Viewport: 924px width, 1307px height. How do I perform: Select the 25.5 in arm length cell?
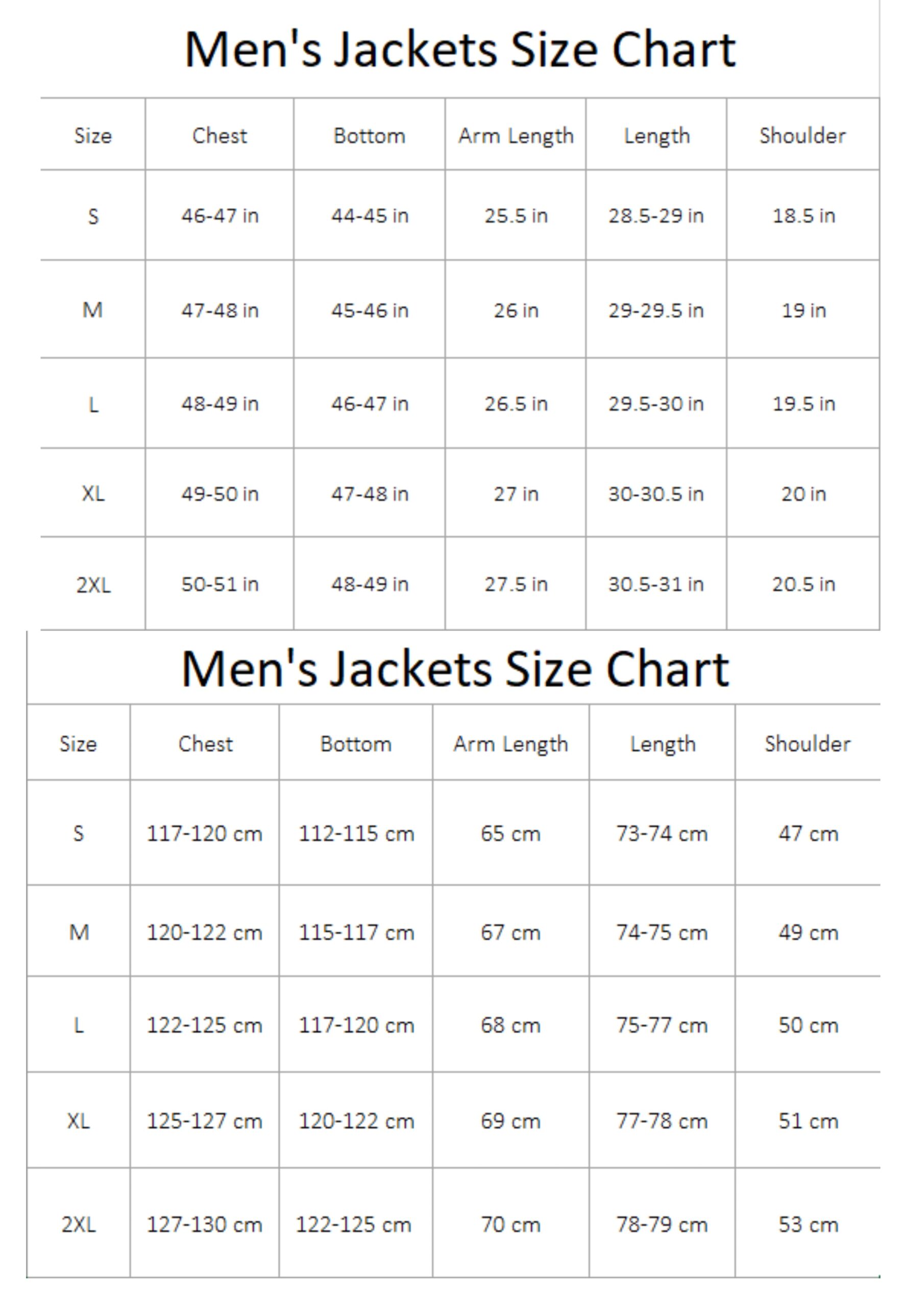click(516, 216)
